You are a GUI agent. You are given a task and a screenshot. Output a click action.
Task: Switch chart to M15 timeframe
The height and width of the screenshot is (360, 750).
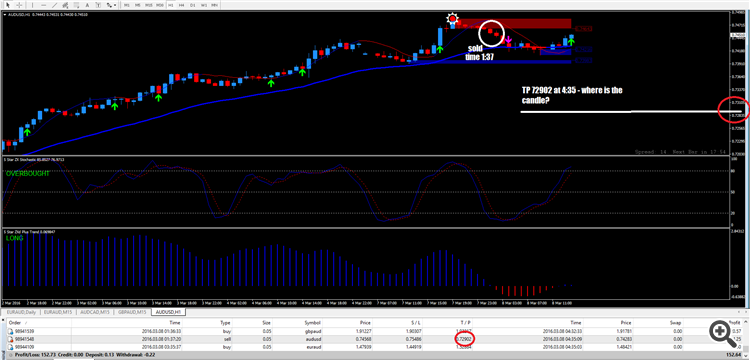coord(149,5)
